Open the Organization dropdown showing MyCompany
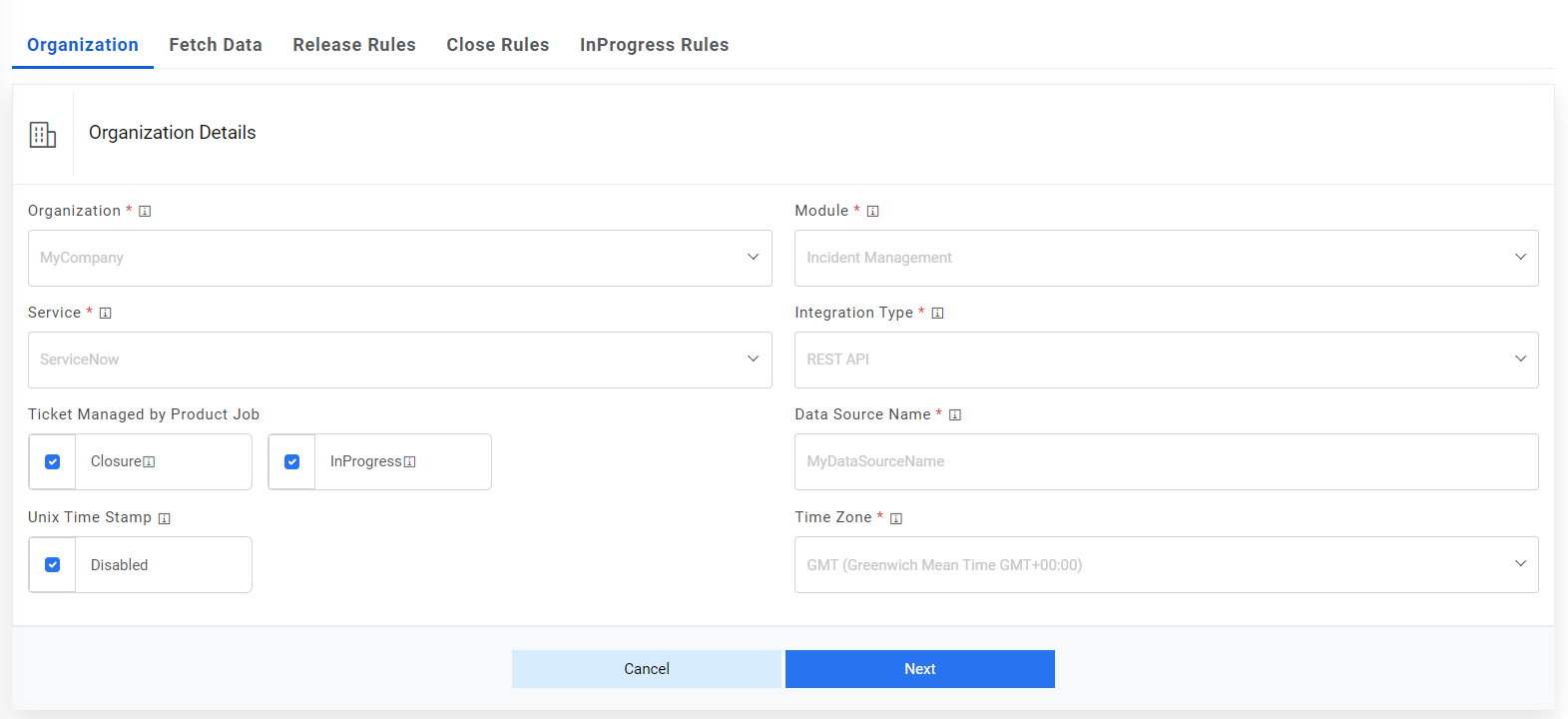1568x719 pixels. click(399, 259)
